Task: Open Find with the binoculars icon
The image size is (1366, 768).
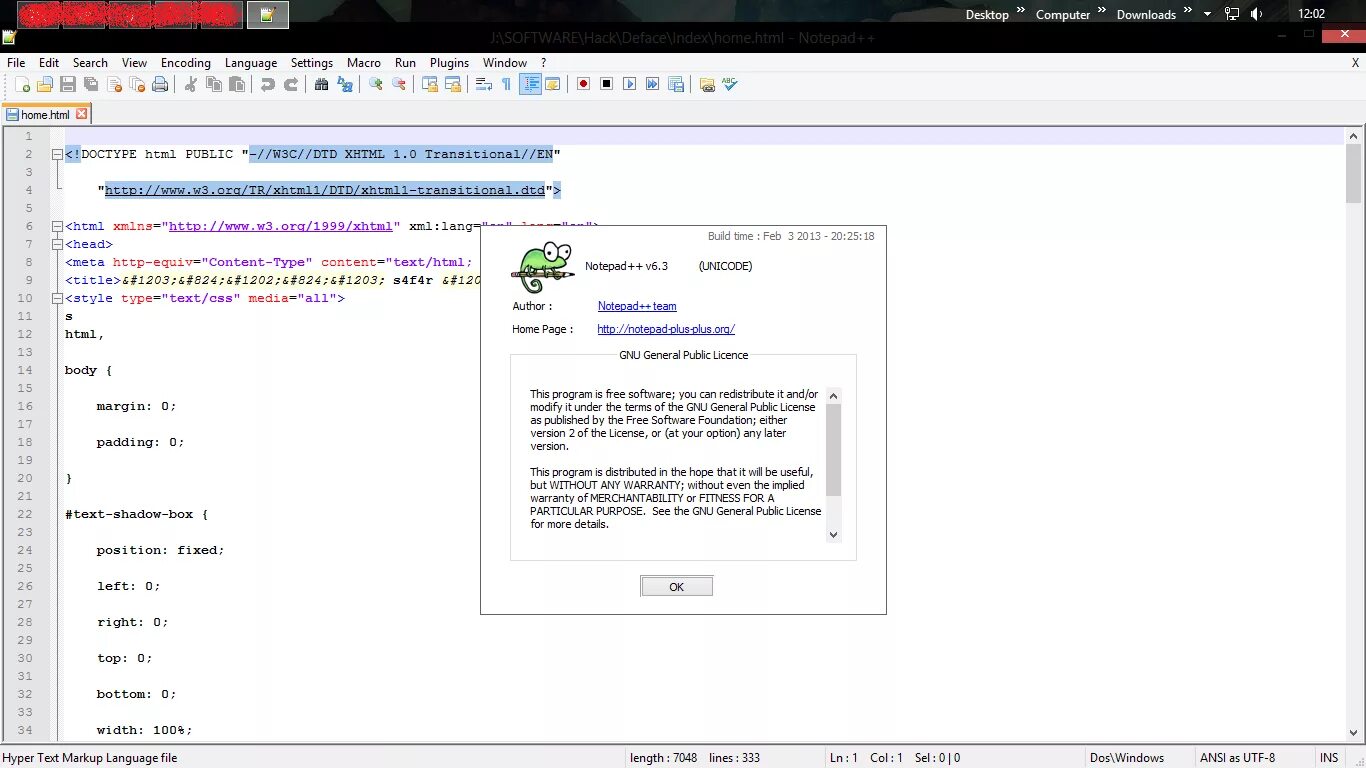Action: [x=322, y=84]
